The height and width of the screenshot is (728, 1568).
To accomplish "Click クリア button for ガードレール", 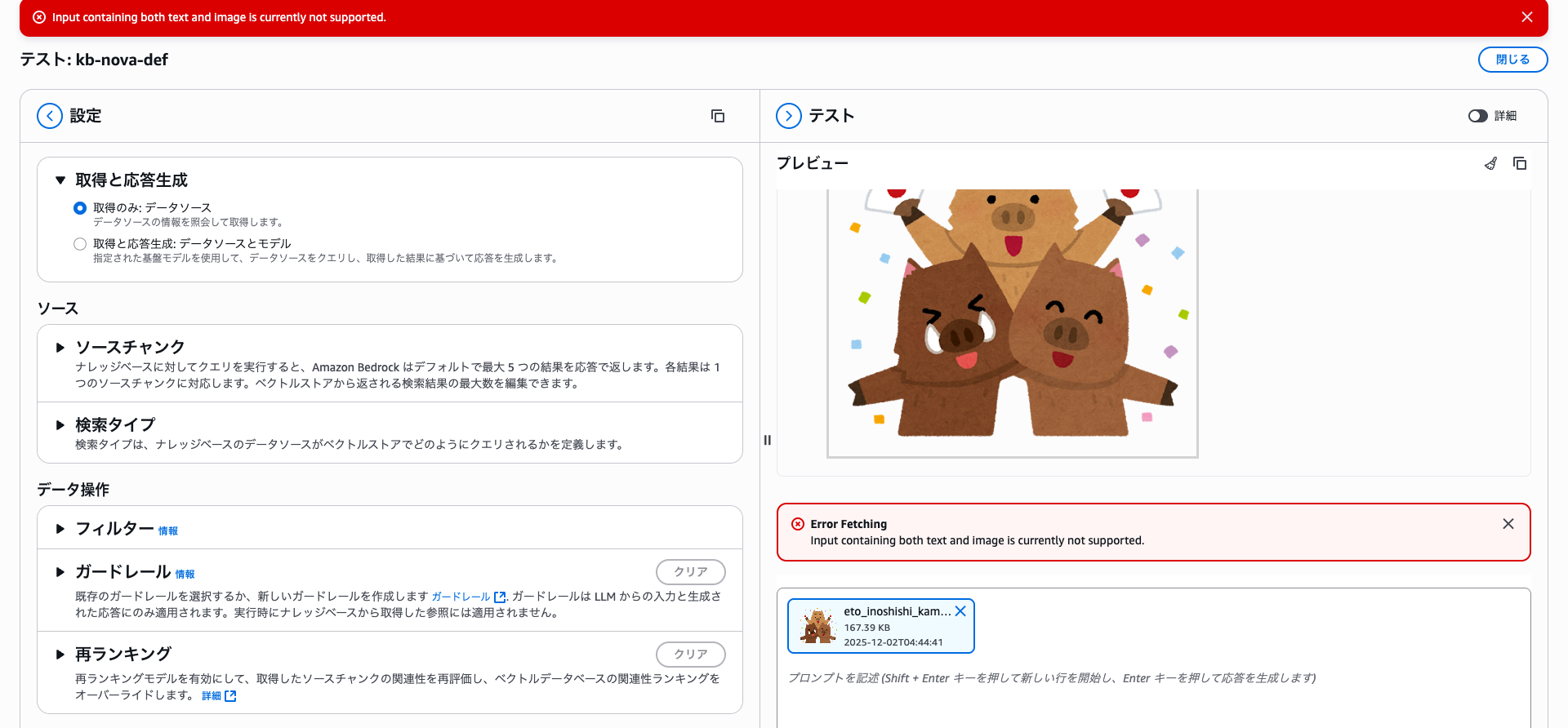I will click(690, 572).
